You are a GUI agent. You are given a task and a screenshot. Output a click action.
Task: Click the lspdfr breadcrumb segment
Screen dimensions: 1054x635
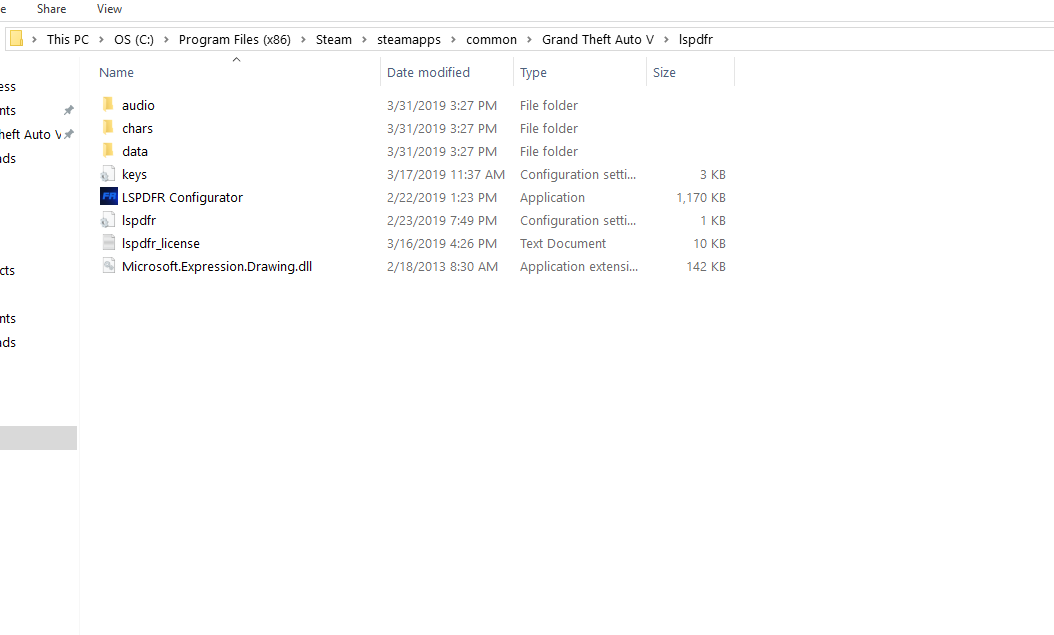click(696, 40)
